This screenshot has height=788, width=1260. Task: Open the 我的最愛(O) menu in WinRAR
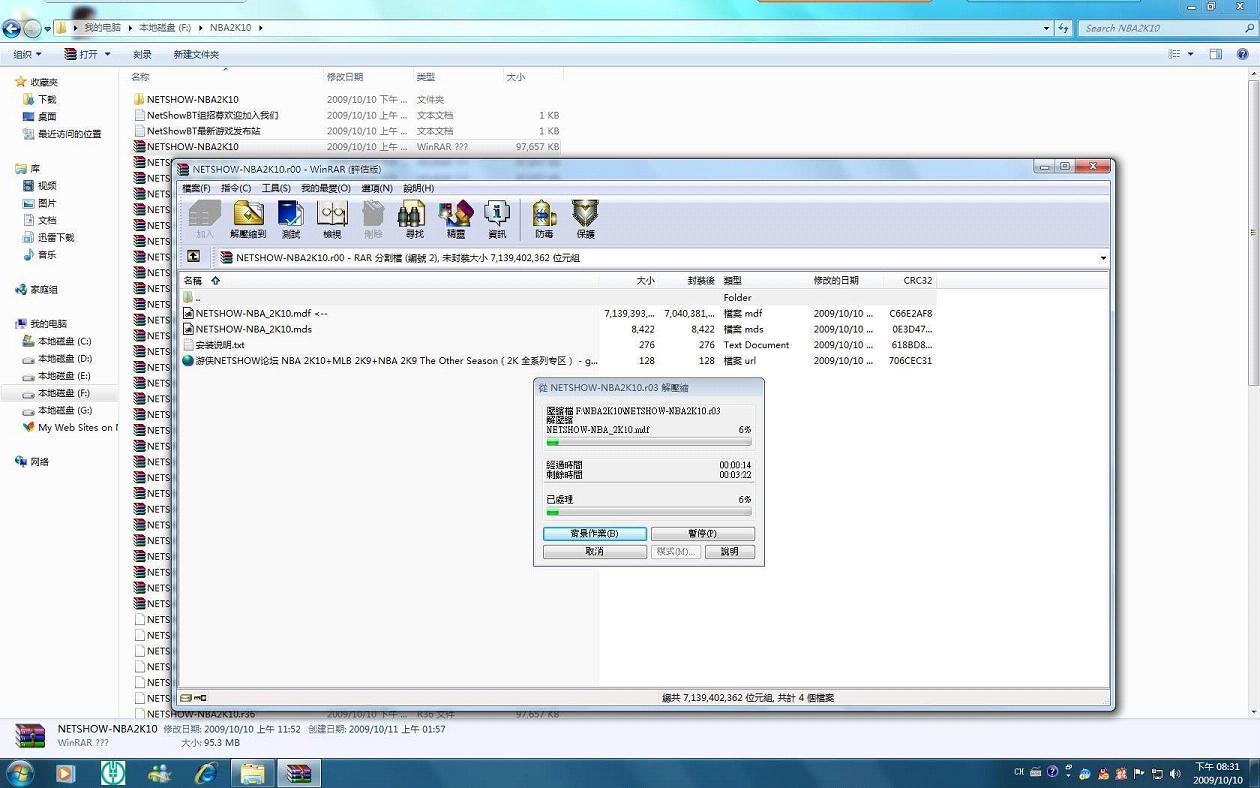(x=326, y=188)
